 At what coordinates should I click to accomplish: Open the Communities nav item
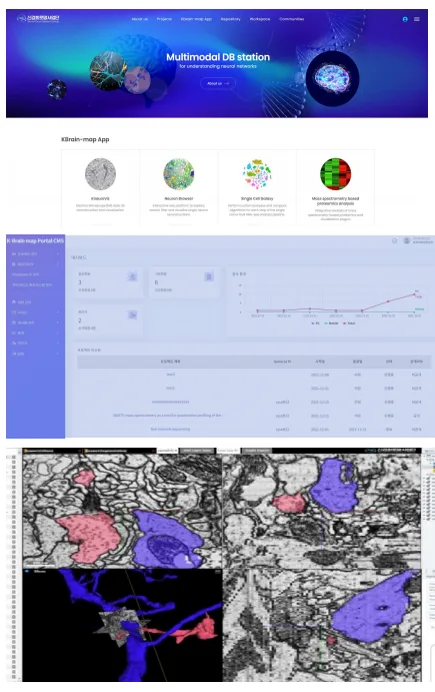click(292, 19)
